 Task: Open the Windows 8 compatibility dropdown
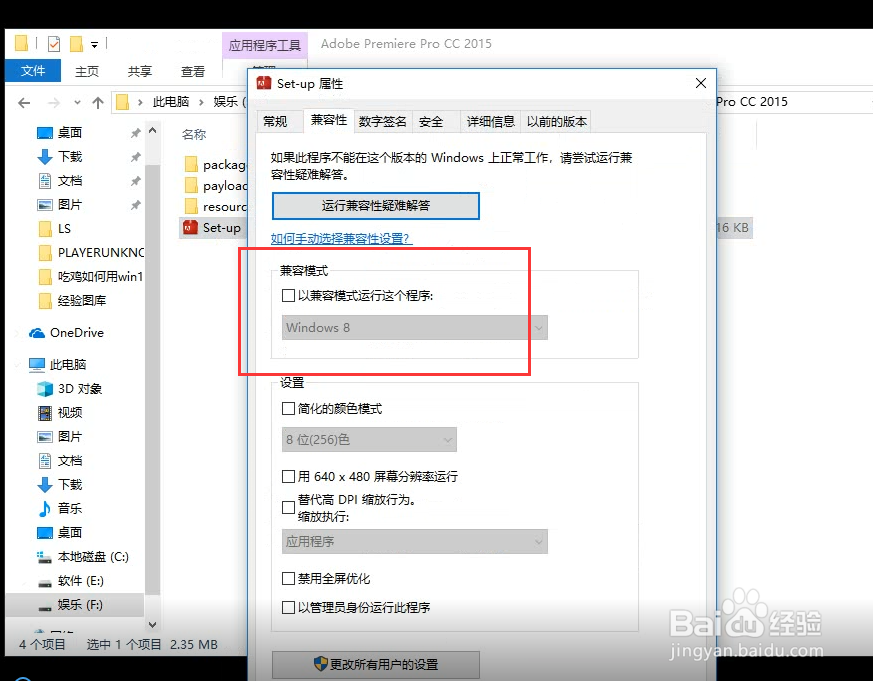click(x=415, y=327)
